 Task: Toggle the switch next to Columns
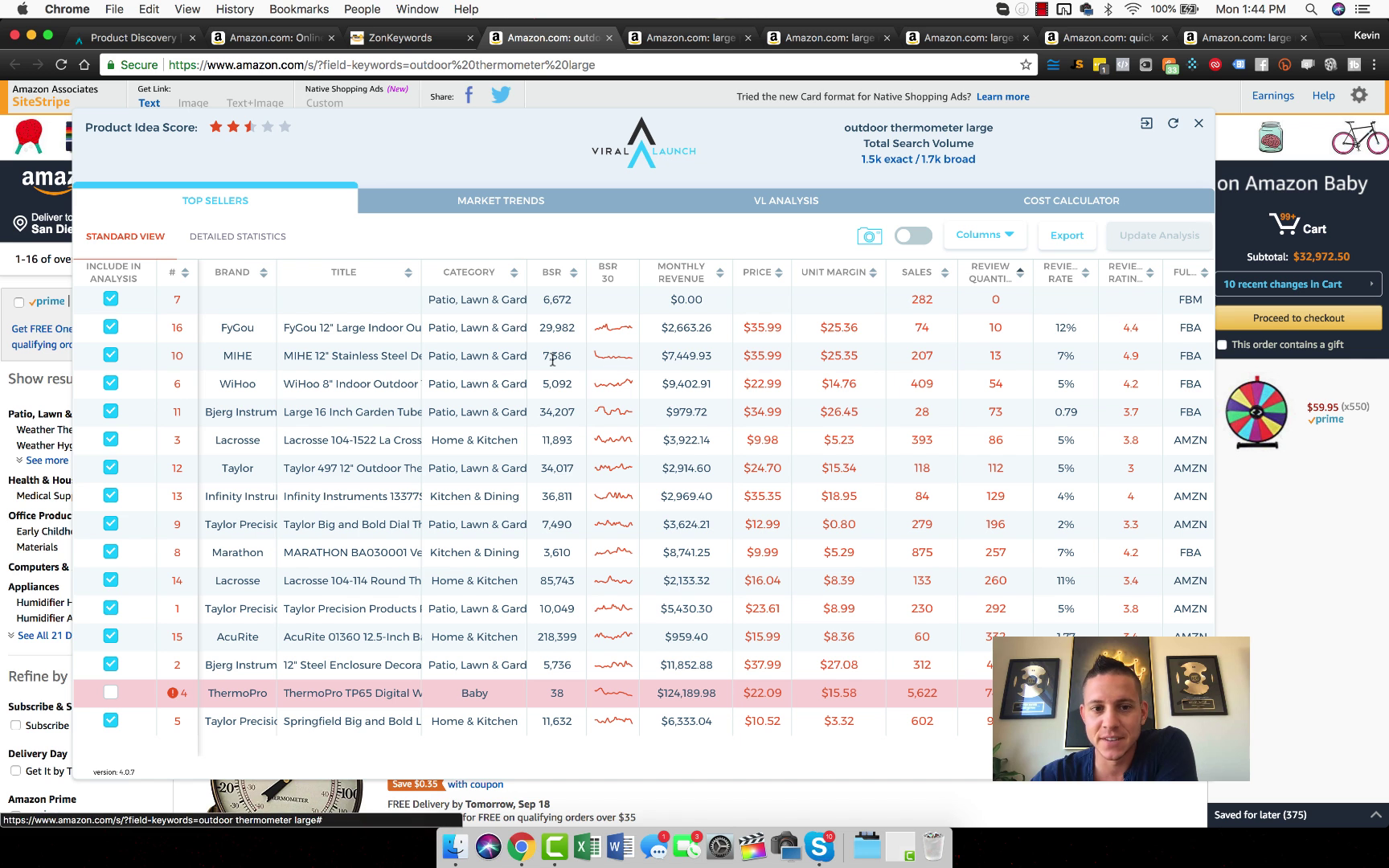(913, 235)
